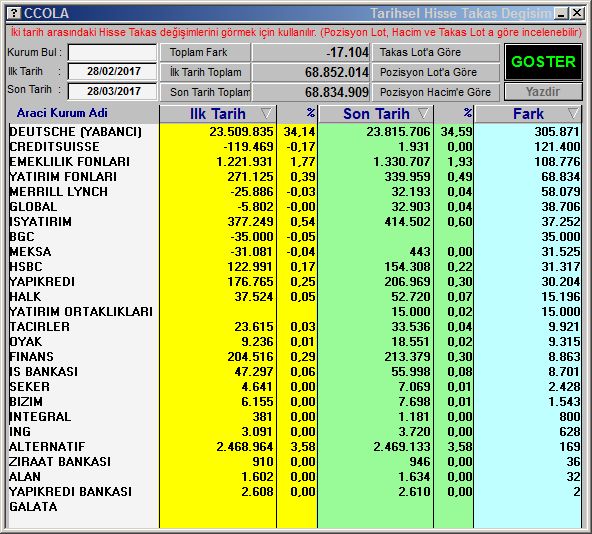This screenshot has height=534, width=592.
Task: Select the ING row
Action: pos(294,432)
